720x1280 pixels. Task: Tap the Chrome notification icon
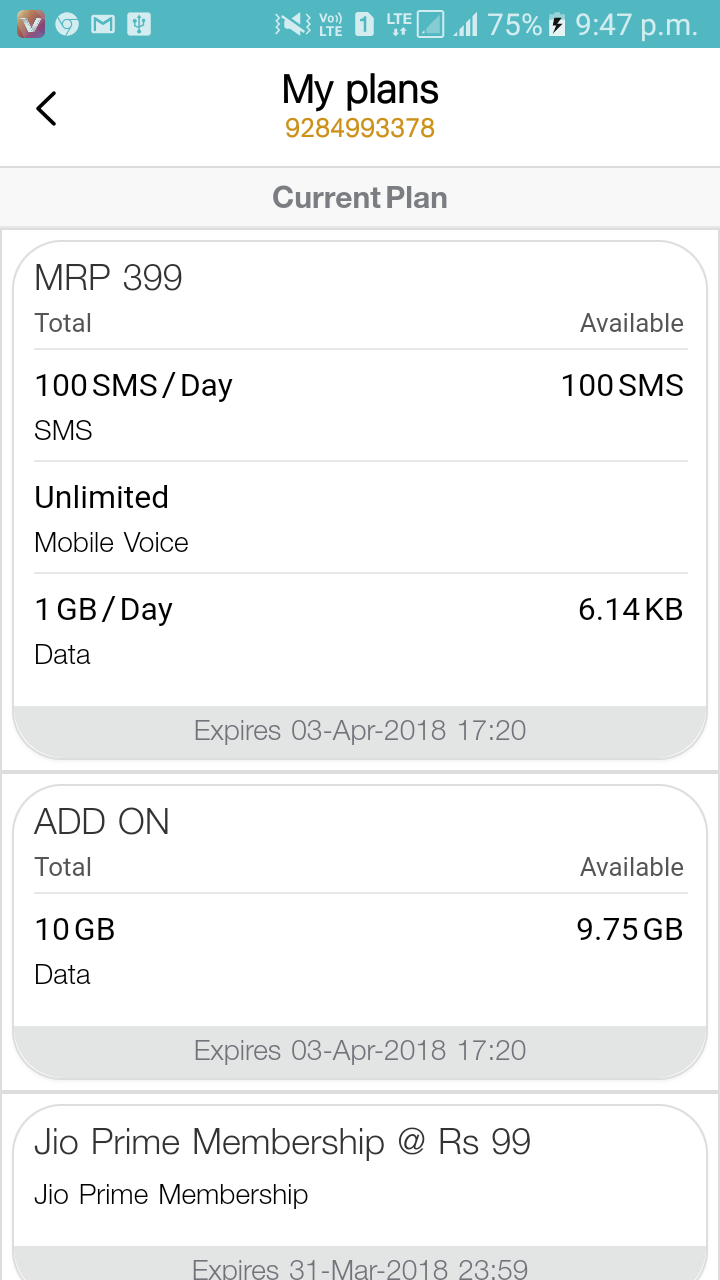(67, 24)
